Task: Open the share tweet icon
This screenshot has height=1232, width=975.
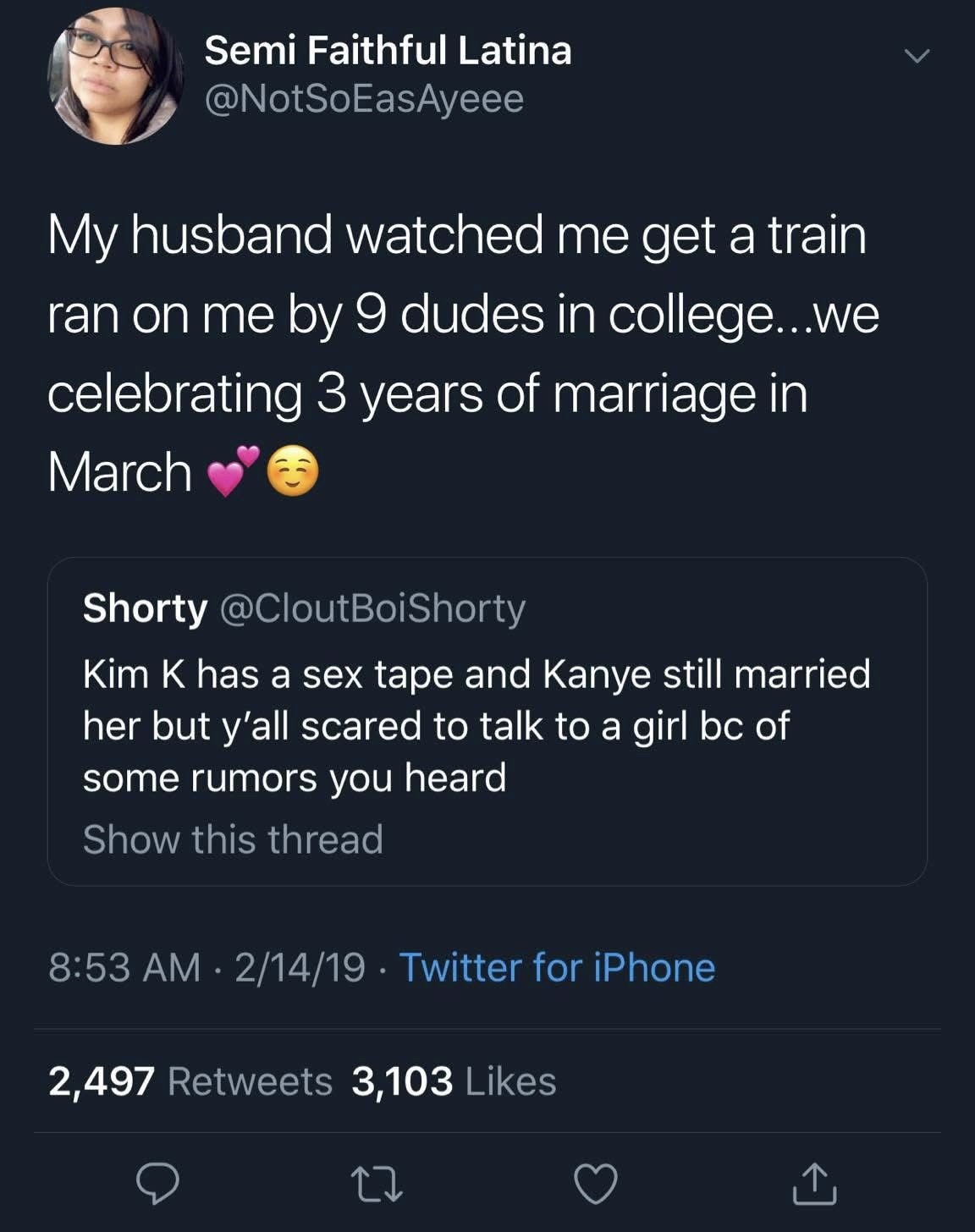Action: 814,1183
